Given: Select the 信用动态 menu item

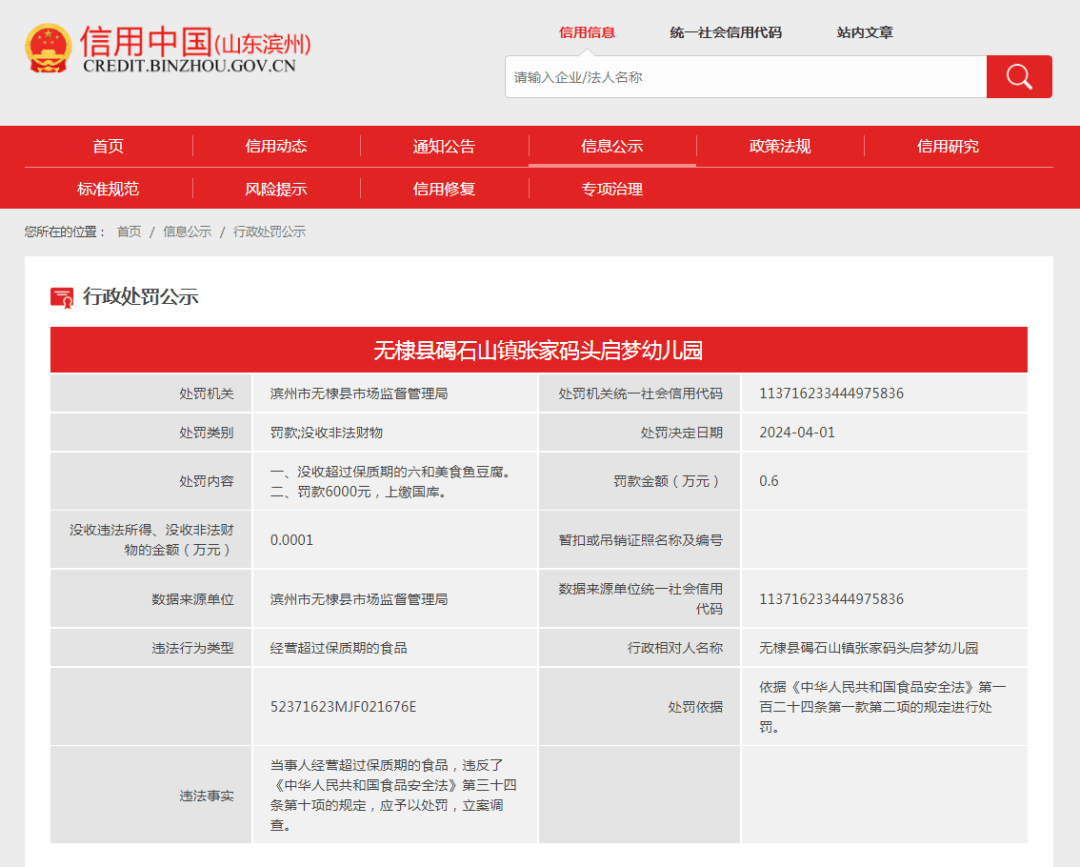Looking at the screenshot, I should [x=275, y=146].
